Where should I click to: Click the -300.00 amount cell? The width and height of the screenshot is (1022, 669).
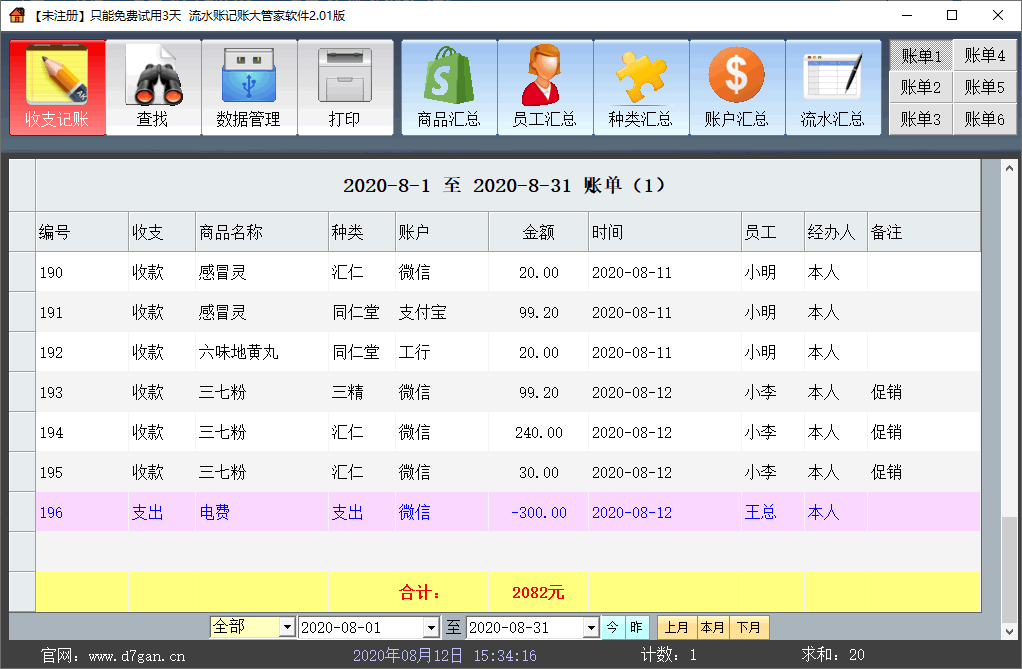point(538,513)
